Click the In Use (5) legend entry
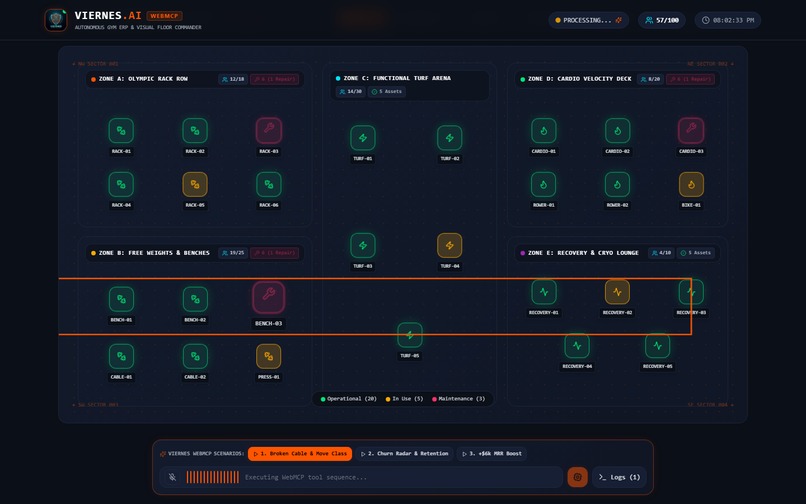Screen dimensions: 806x504 pyautogui.click(x=404, y=399)
